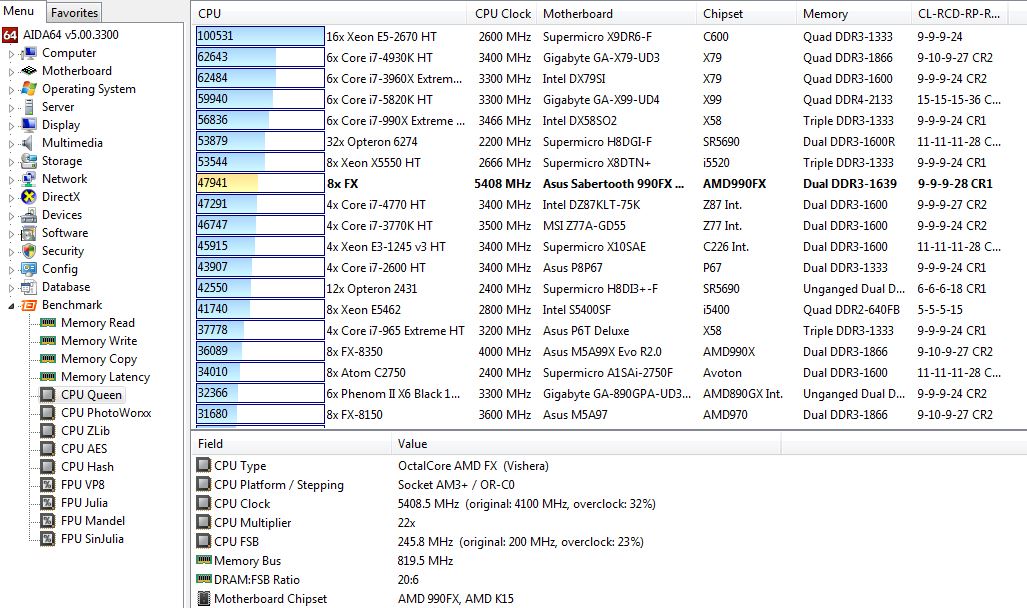The width and height of the screenshot is (1027, 608).
Task: Select the Database icon in tree
Action: click(x=29, y=287)
